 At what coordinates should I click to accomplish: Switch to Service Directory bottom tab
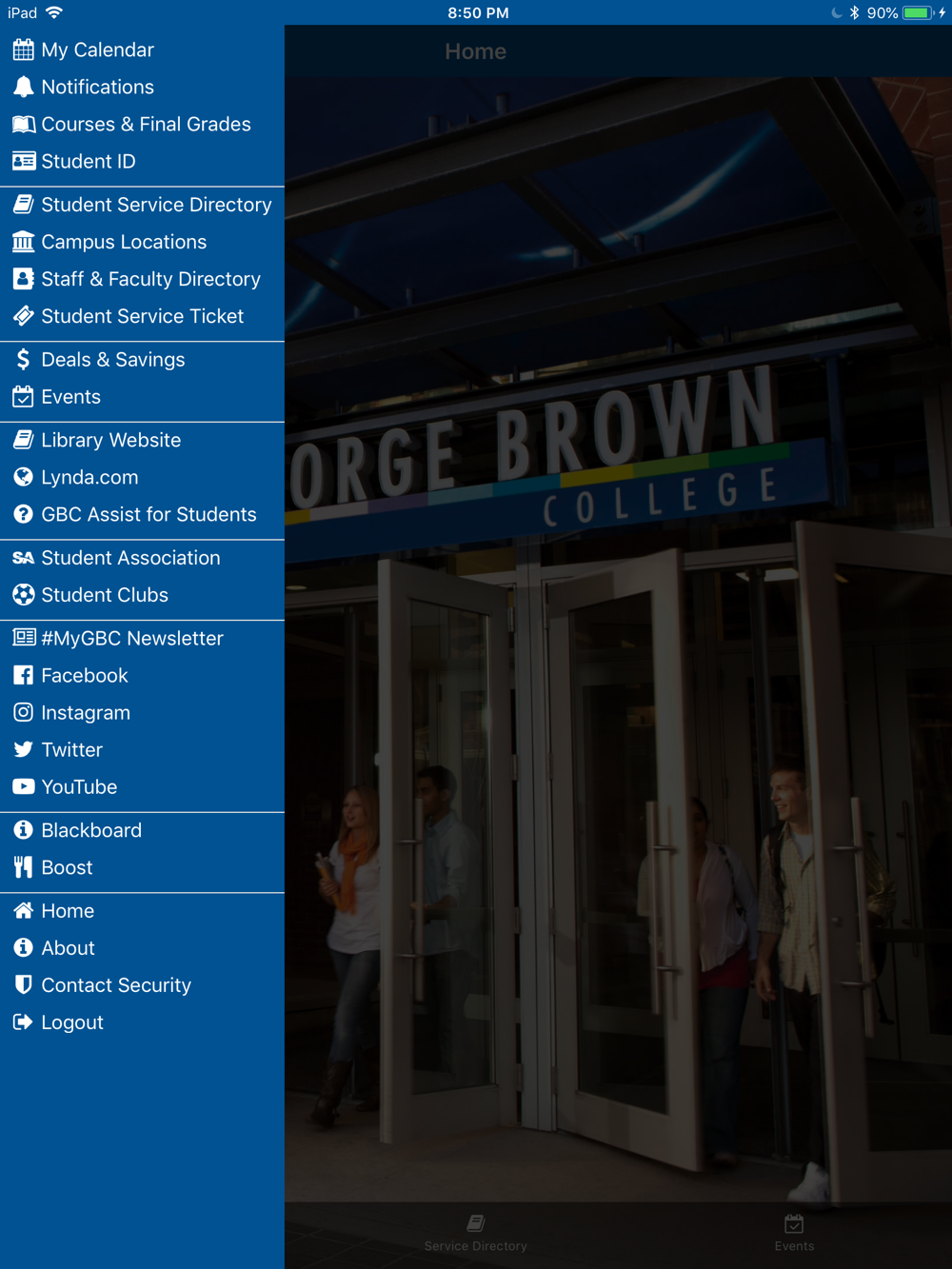[x=475, y=1234]
